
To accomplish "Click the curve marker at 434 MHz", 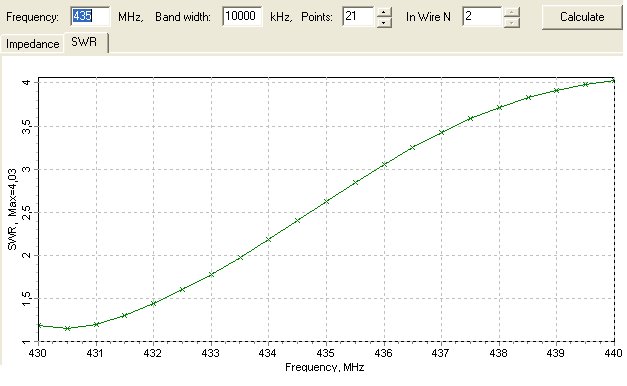I will tap(269, 239).
